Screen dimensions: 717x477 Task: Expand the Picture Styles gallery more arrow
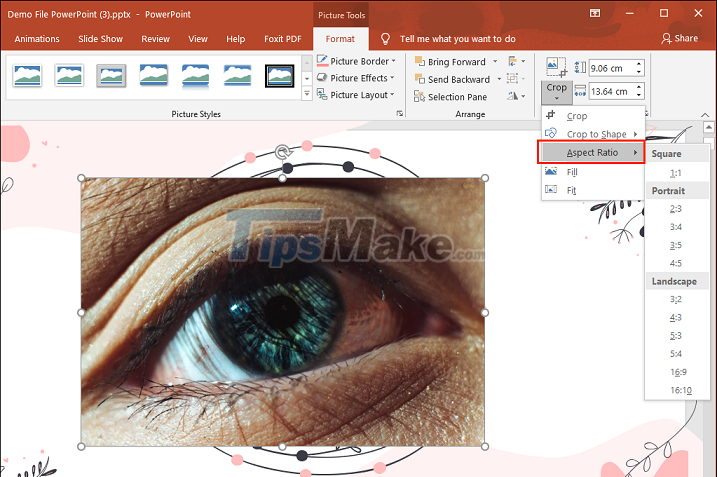[307, 94]
